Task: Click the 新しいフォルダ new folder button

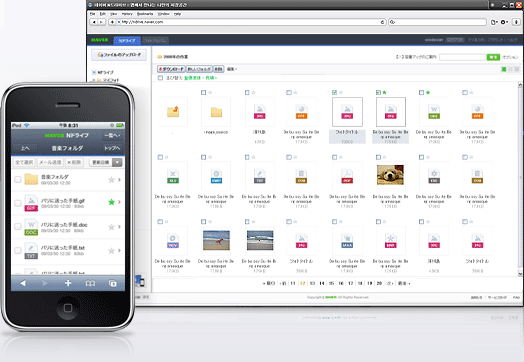Action: click(x=199, y=69)
